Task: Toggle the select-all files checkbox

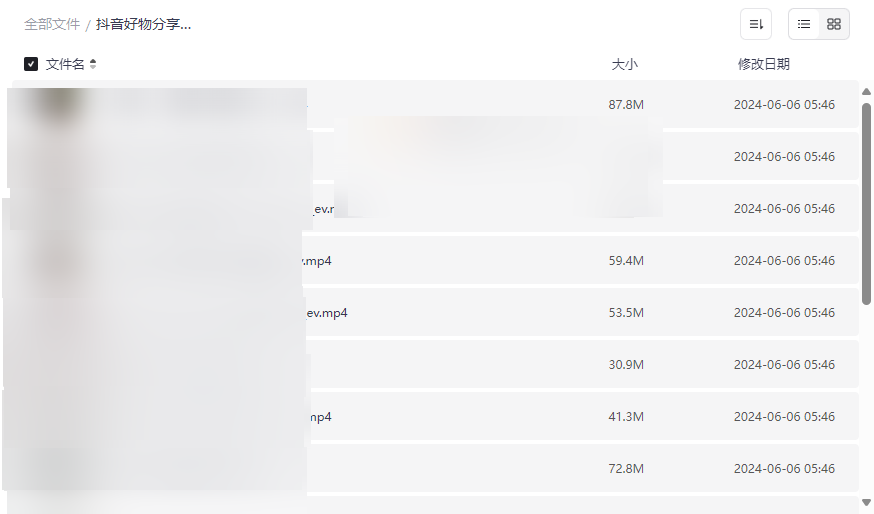Action: tap(31, 64)
